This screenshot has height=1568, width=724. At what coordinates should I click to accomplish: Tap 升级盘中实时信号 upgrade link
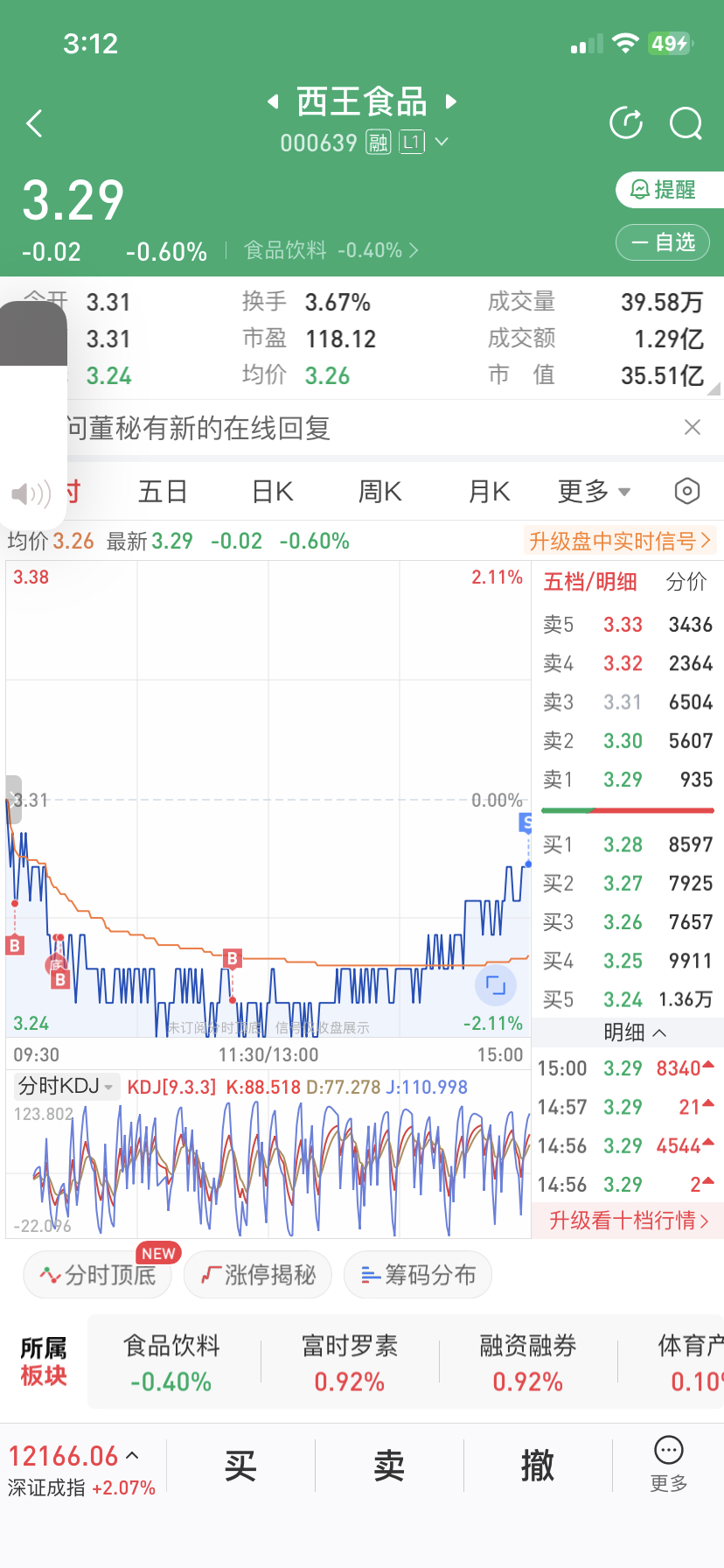click(620, 541)
